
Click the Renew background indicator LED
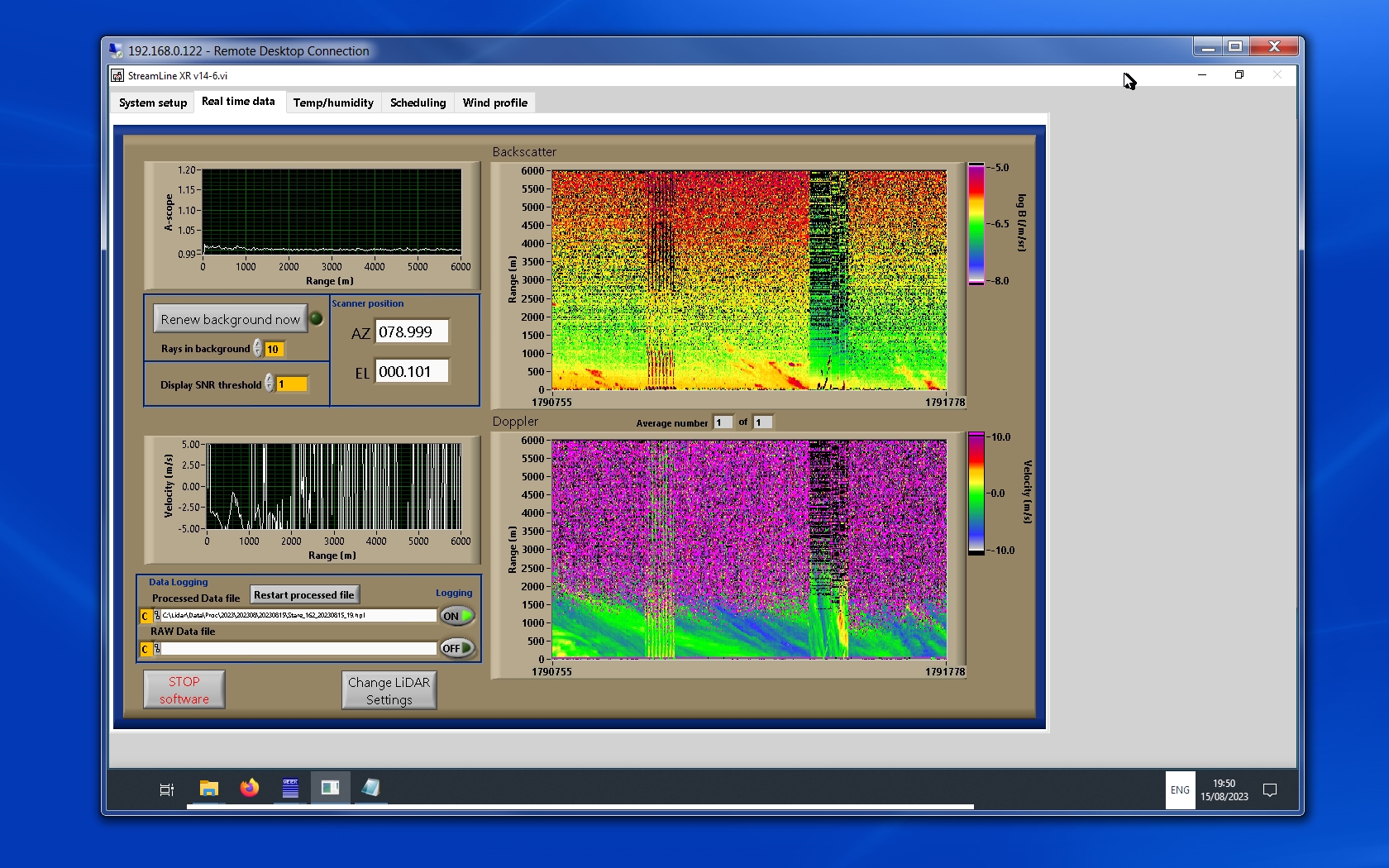(x=316, y=319)
